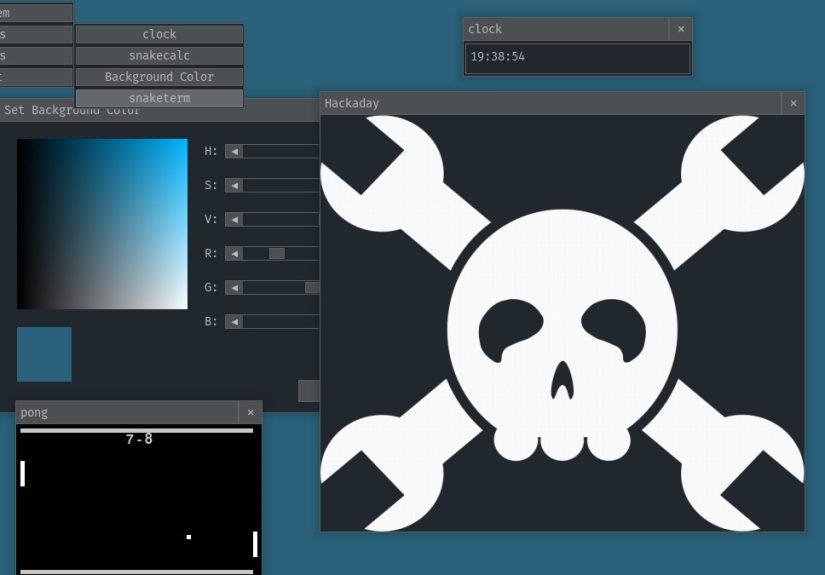
Task: Click the pong score 7-8
Action: pos(139,439)
